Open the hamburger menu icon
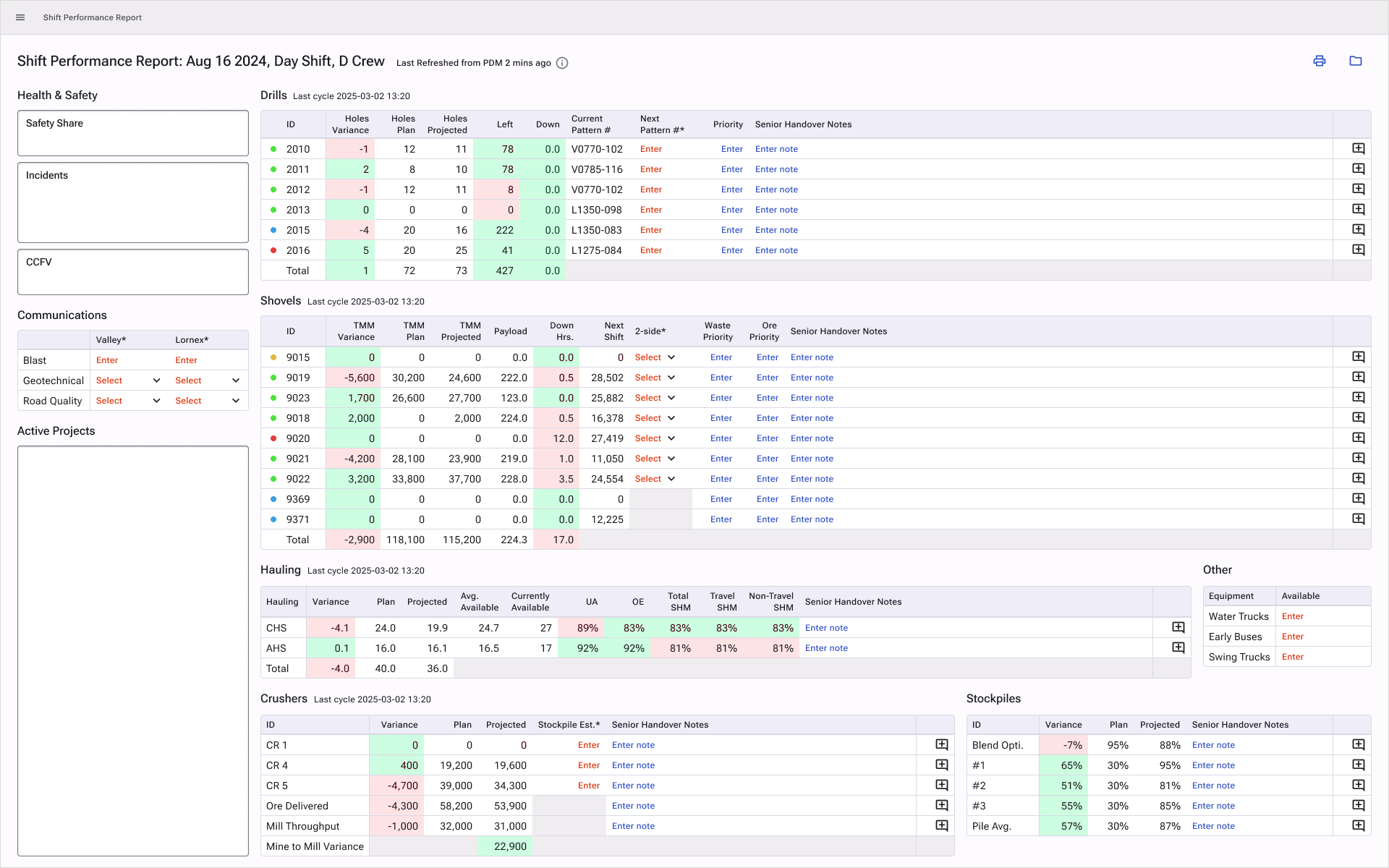This screenshot has width=1389, height=868. click(20, 17)
